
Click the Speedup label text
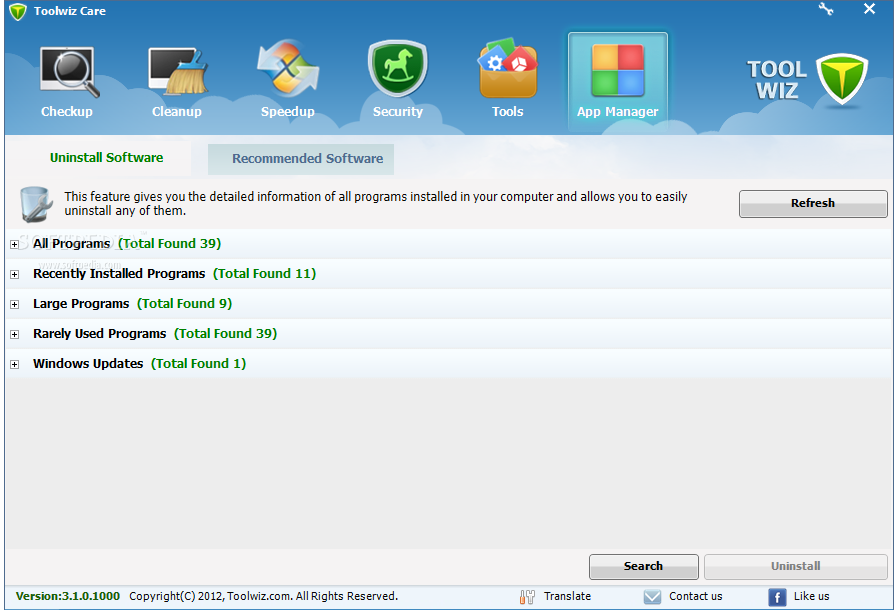coord(288,112)
